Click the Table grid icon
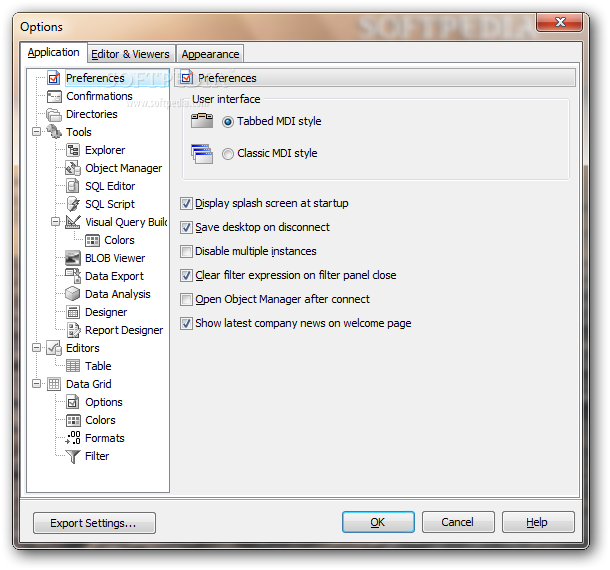 click(73, 366)
